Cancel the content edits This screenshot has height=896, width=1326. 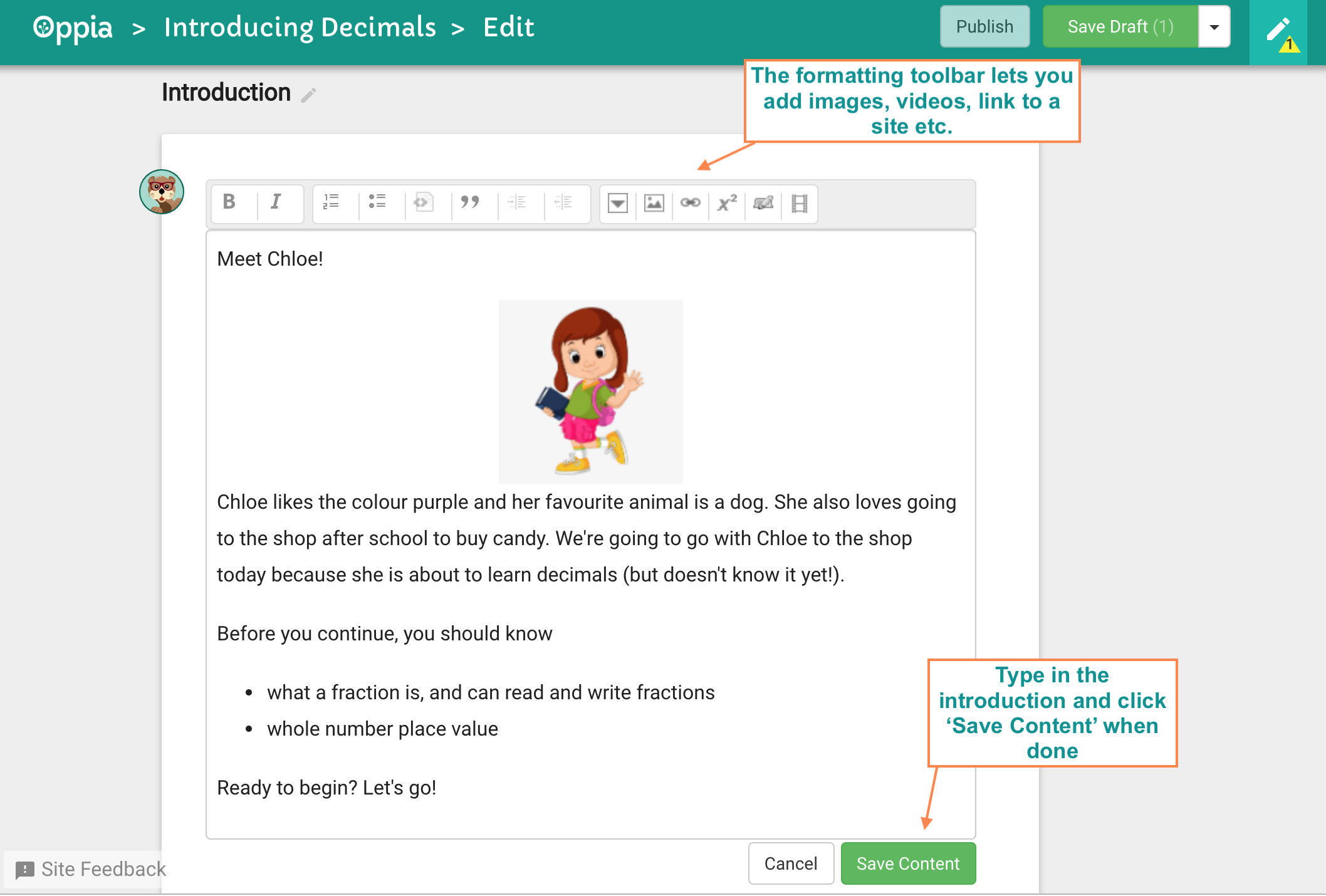click(791, 863)
